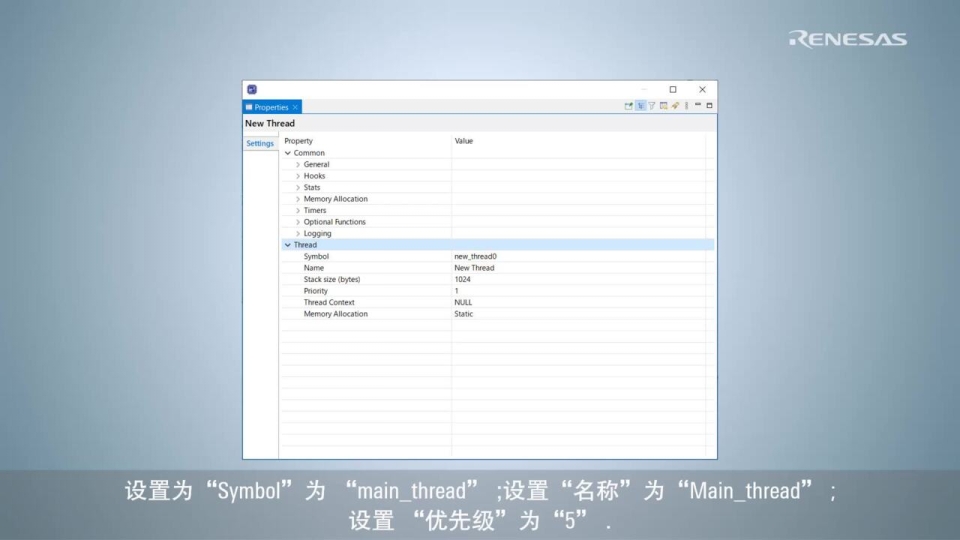Toggle the Show Categories toolbar icon
Image resolution: width=960 pixels, height=540 pixels.
tap(640, 106)
